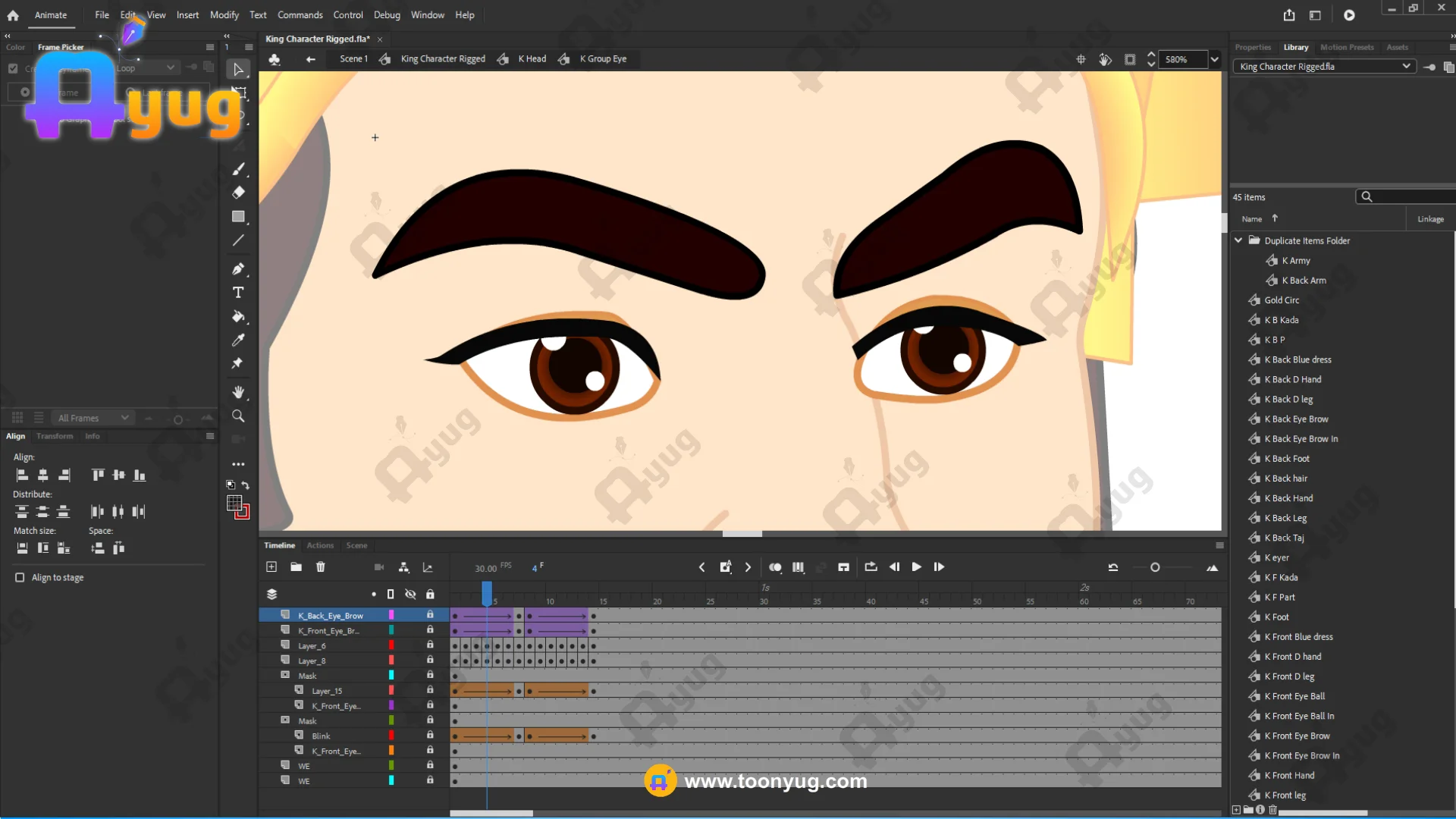The width and height of the screenshot is (1456, 819).
Task: Toggle lock on K_Back_Eye_Brow layer
Action: click(x=430, y=615)
